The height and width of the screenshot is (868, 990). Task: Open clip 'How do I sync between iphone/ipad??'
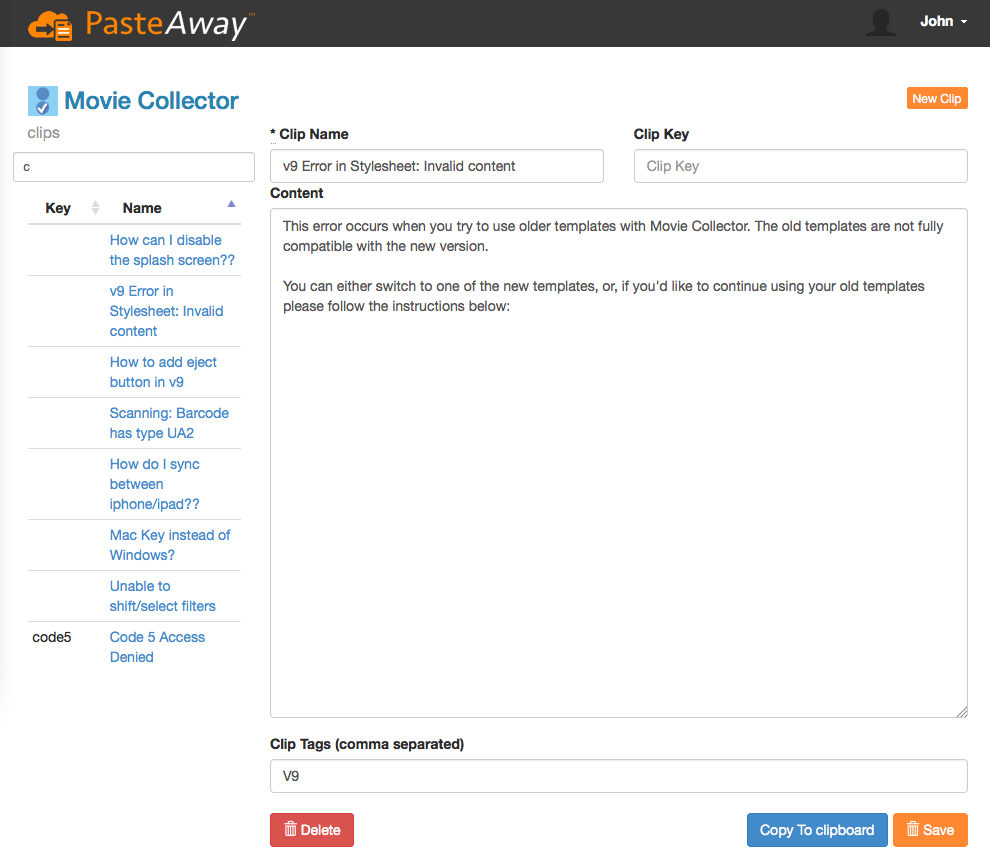[155, 484]
